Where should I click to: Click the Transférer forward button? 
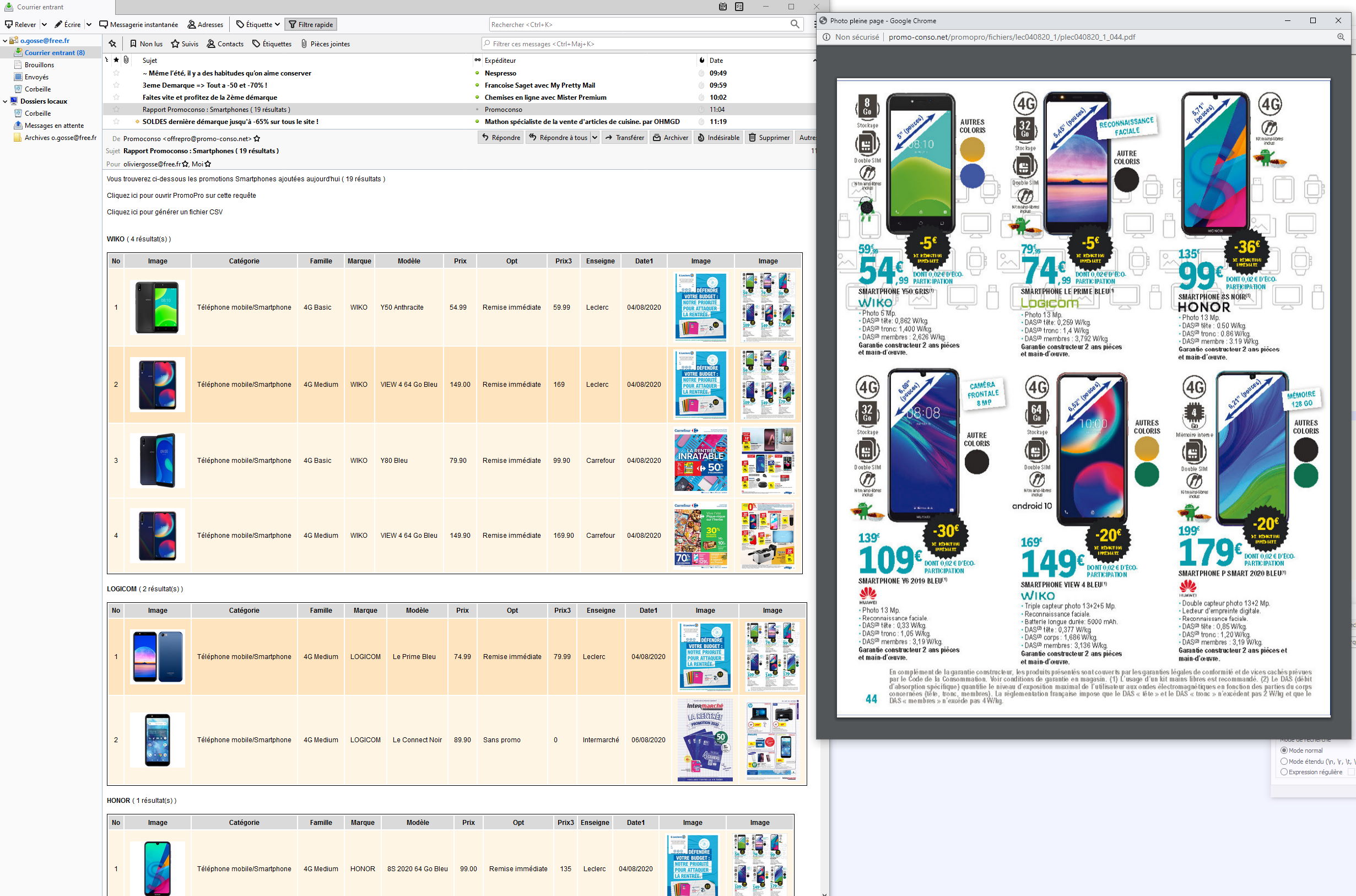coord(624,138)
